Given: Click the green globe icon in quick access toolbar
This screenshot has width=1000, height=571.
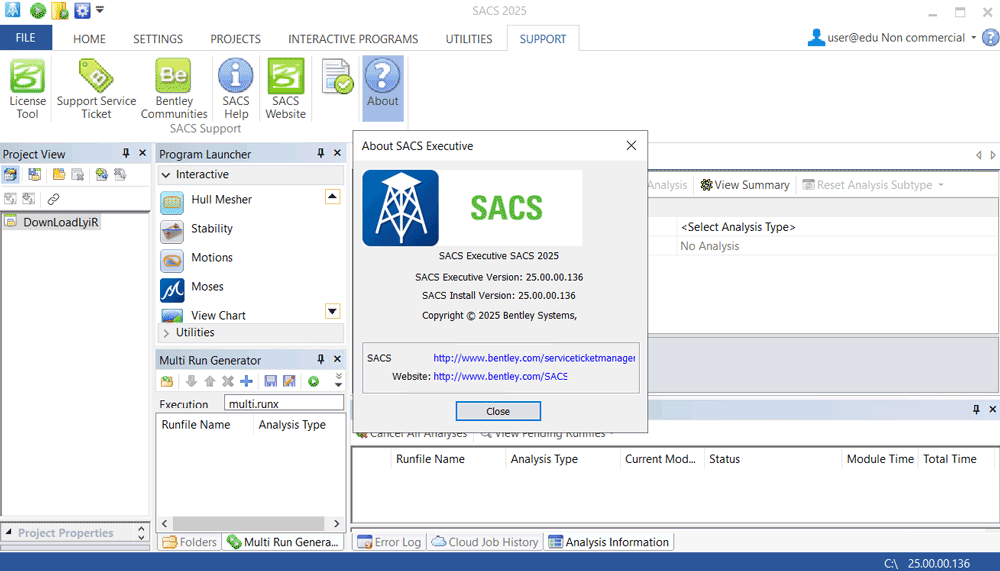Looking at the screenshot, I should tap(38, 10).
